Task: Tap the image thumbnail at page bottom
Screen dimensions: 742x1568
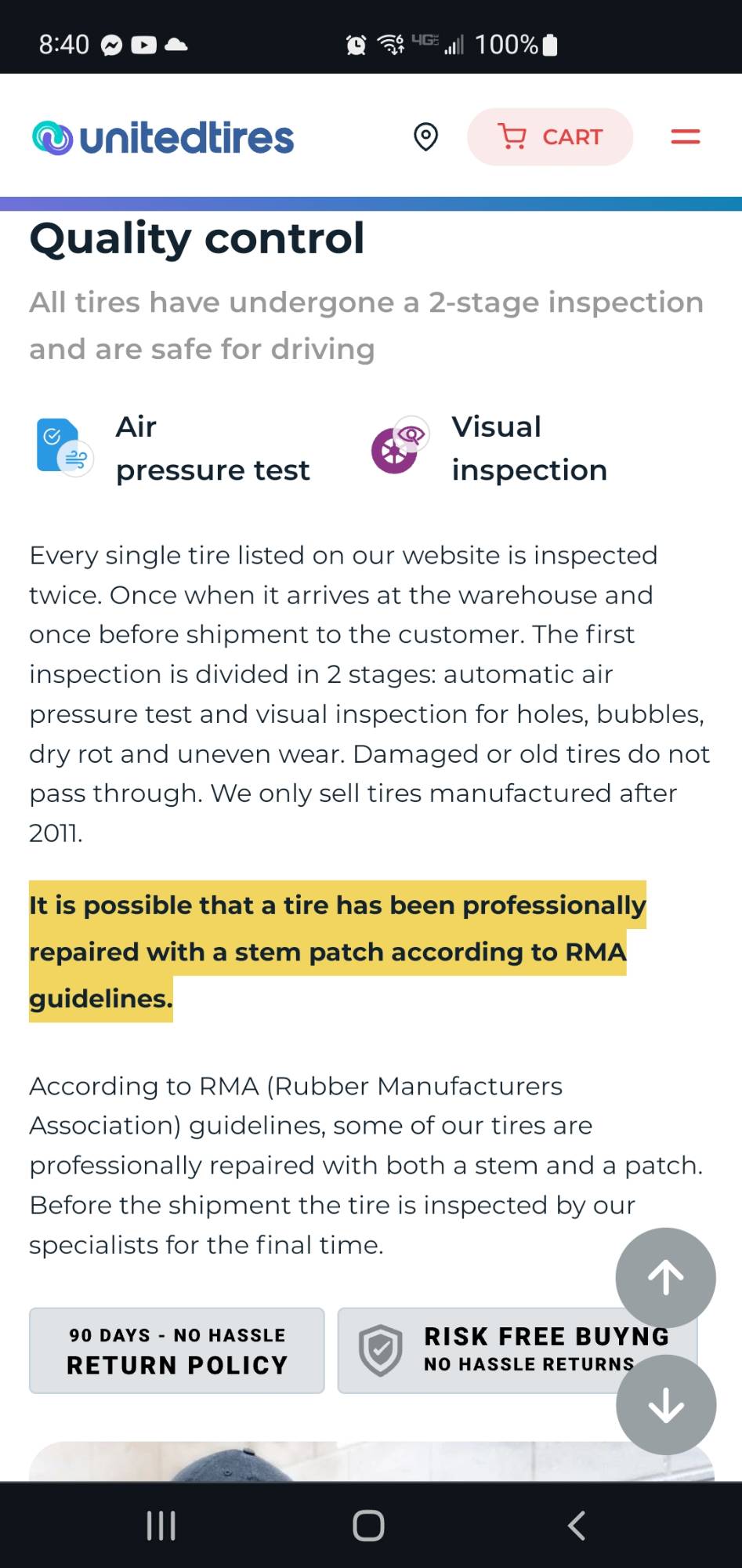Action: [371, 1461]
